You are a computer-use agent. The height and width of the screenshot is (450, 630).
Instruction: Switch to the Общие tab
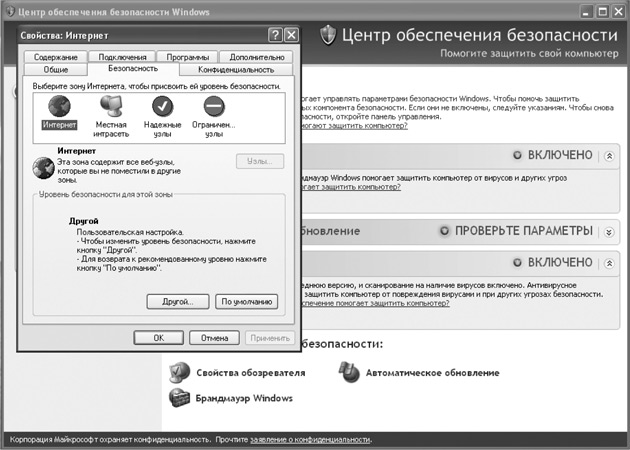point(55,70)
